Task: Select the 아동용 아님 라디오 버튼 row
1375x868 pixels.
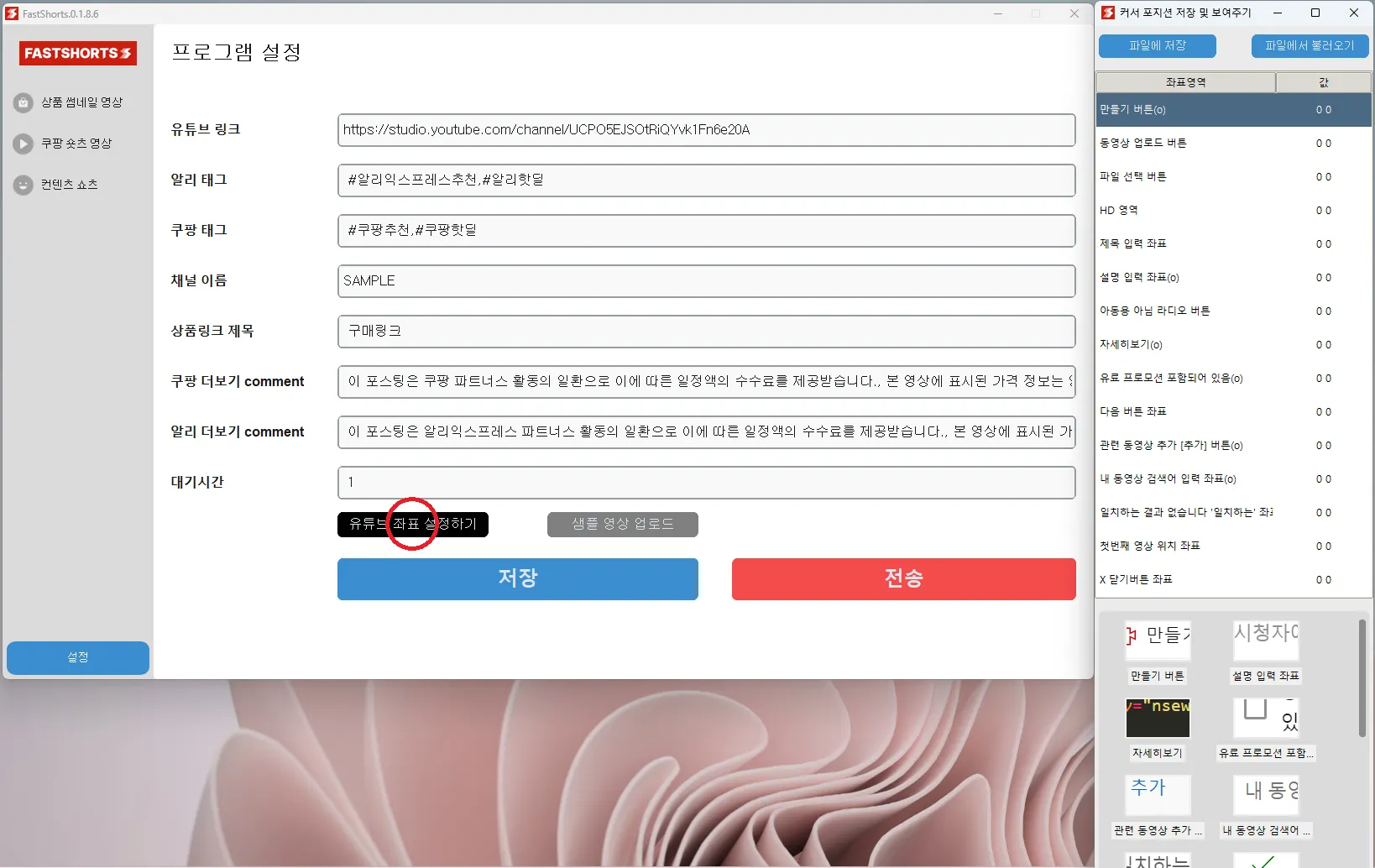Action: pos(1234,311)
